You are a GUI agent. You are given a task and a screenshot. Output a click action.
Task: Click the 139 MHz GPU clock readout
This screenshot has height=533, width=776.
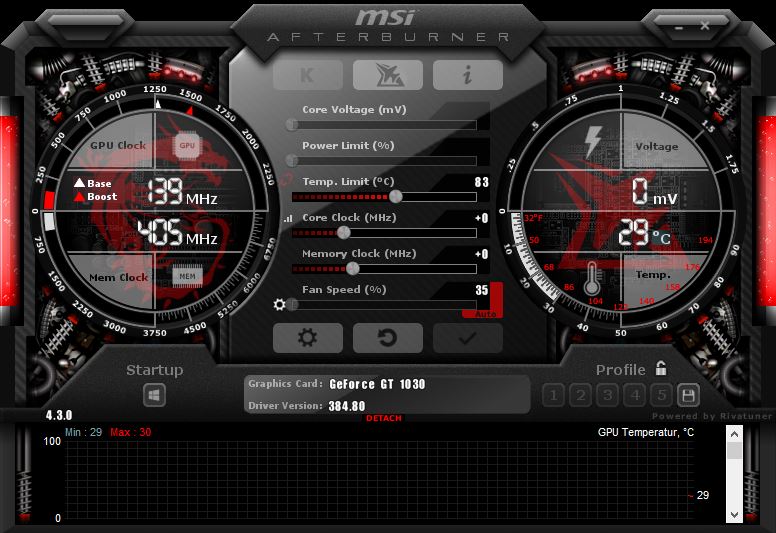183,192
